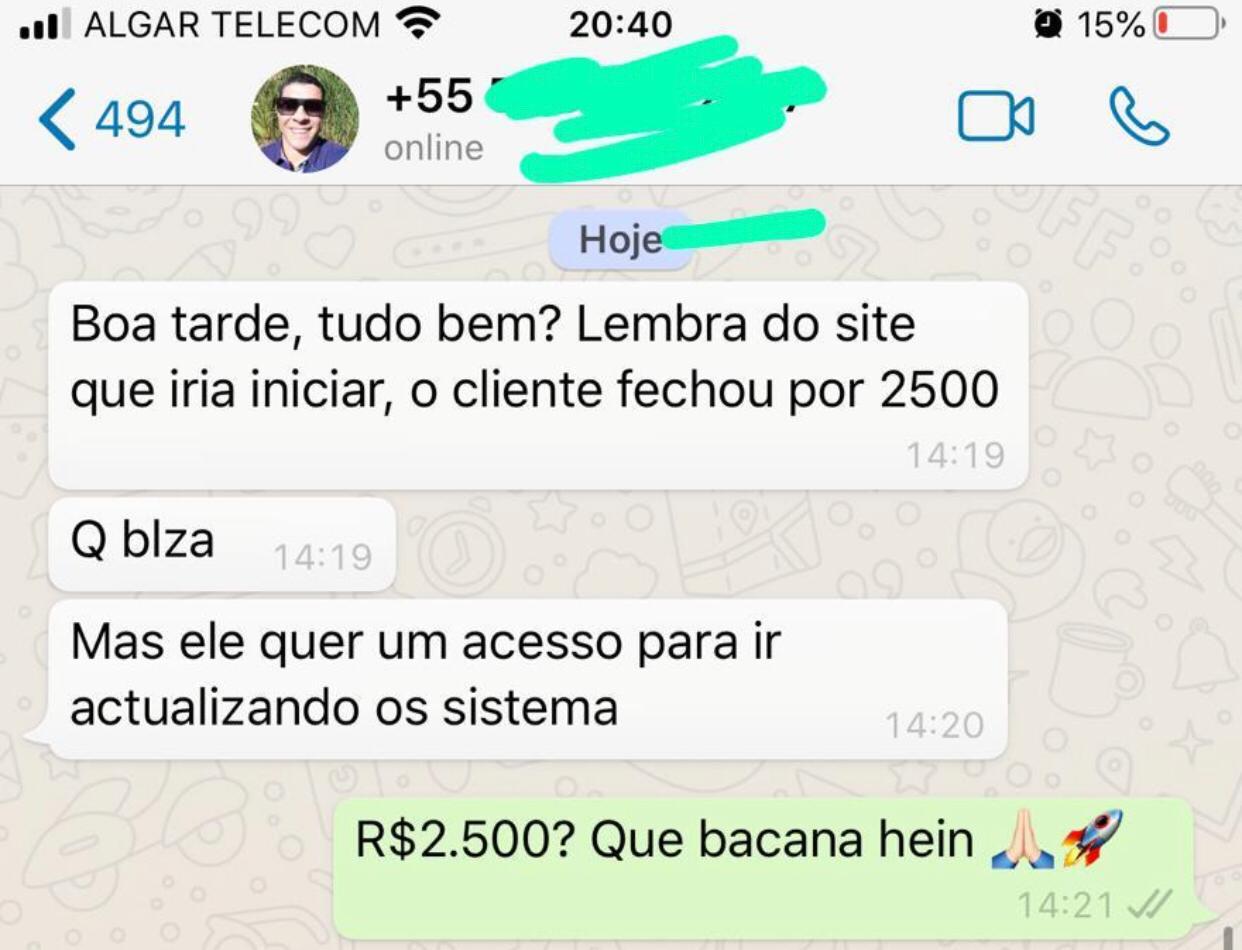Tap the online status text
Image resolution: width=1242 pixels, height=950 pixels.
tap(434, 148)
